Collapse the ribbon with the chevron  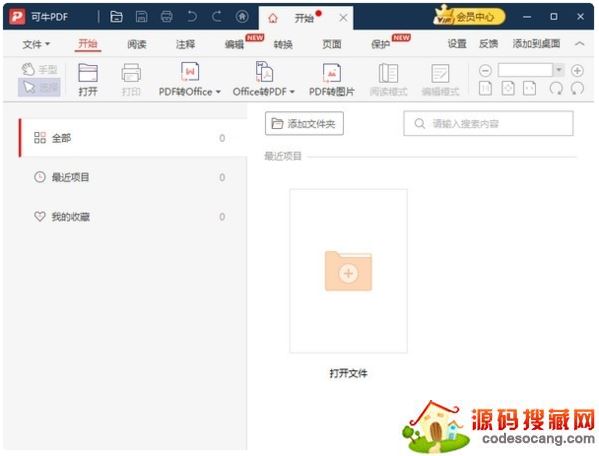tap(580, 44)
